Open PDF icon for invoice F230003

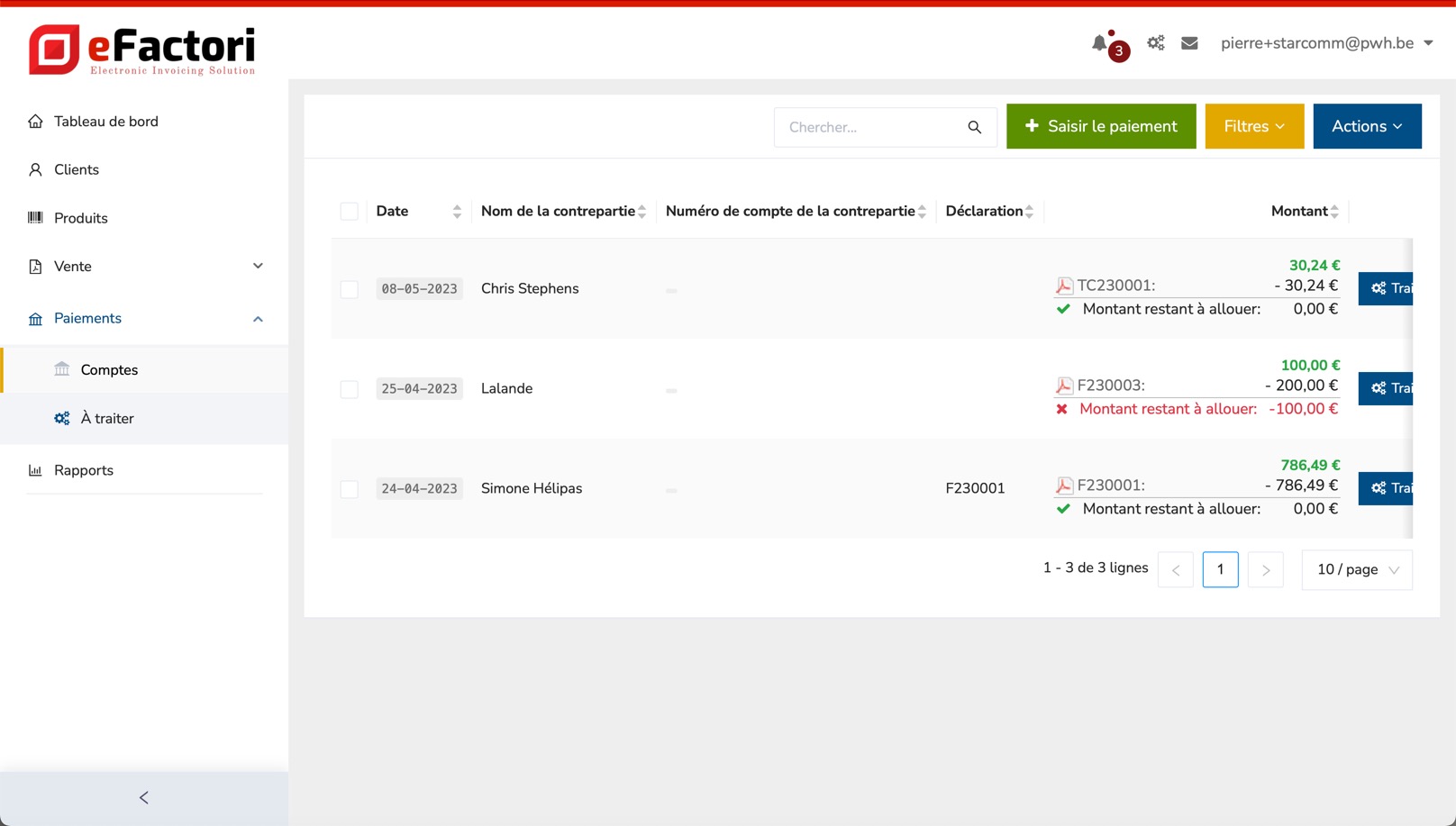1064,386
